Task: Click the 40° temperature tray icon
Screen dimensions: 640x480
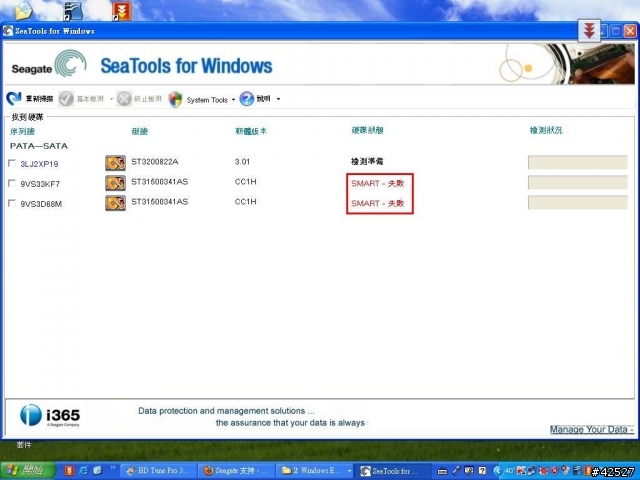Action: point(510,471)
